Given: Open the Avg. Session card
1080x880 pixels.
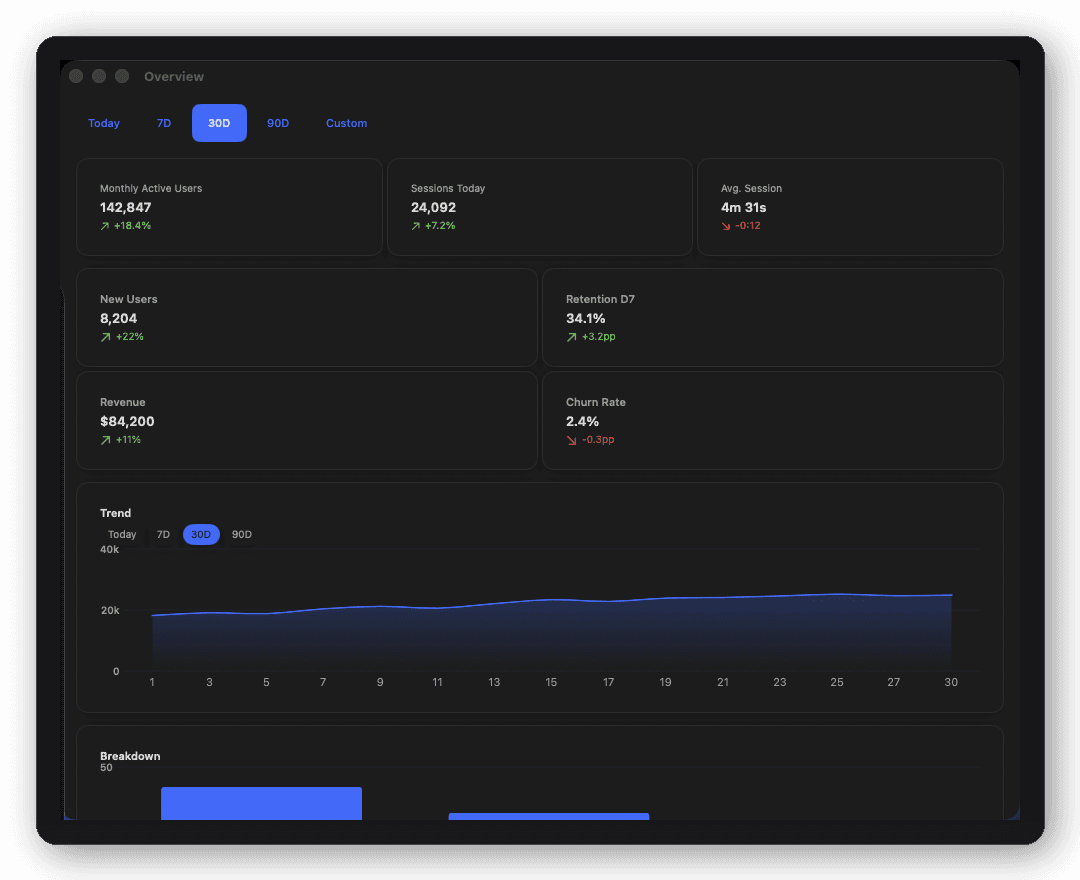Looking at the screenshot, I should tap(850, 207).
